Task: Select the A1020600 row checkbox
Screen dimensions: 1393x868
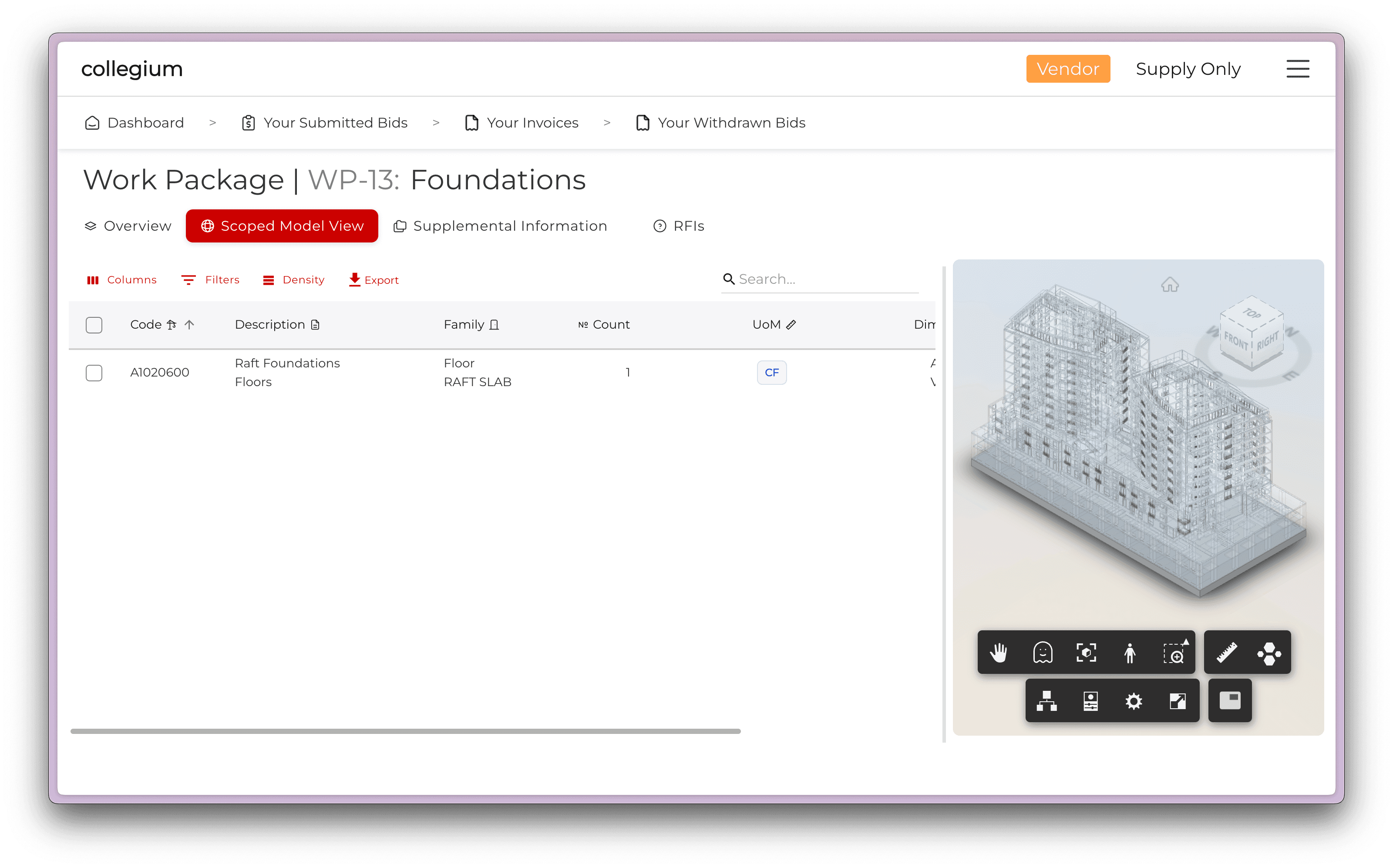Action: coord(94,373)
